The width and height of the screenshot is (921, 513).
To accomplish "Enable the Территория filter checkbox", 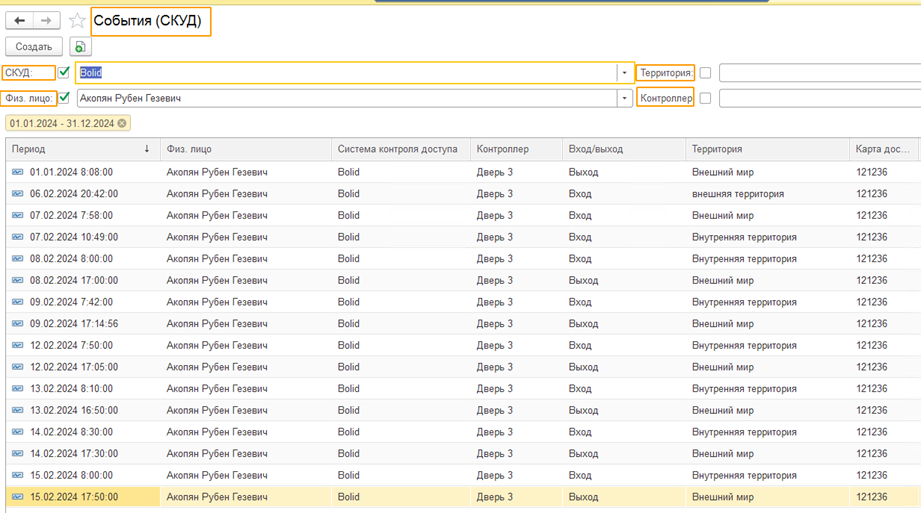I will click(x=705, y=73).
